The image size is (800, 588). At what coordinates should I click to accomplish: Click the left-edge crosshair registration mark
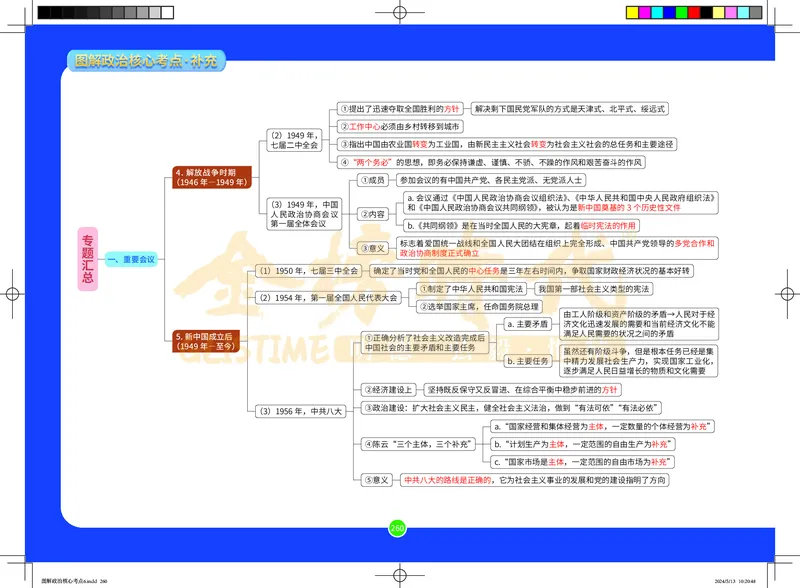tap(14, 294)
